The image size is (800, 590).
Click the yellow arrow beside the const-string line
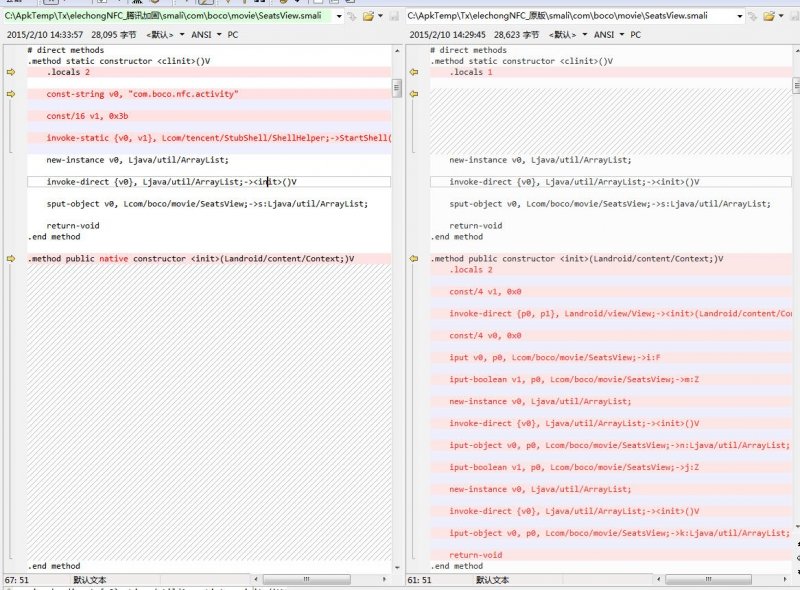coord(11,94)
